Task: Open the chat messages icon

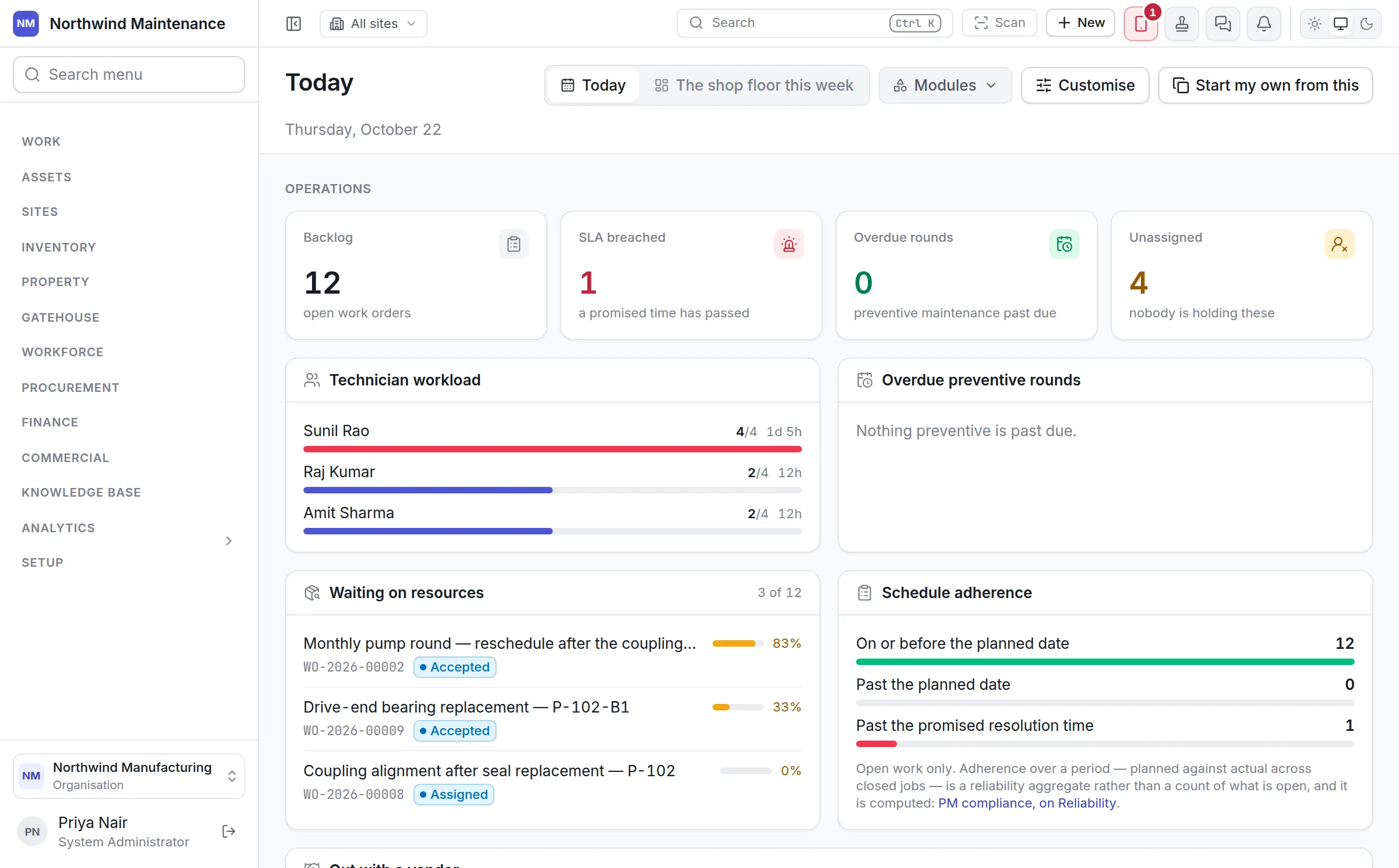Action: pos(1223,24)
